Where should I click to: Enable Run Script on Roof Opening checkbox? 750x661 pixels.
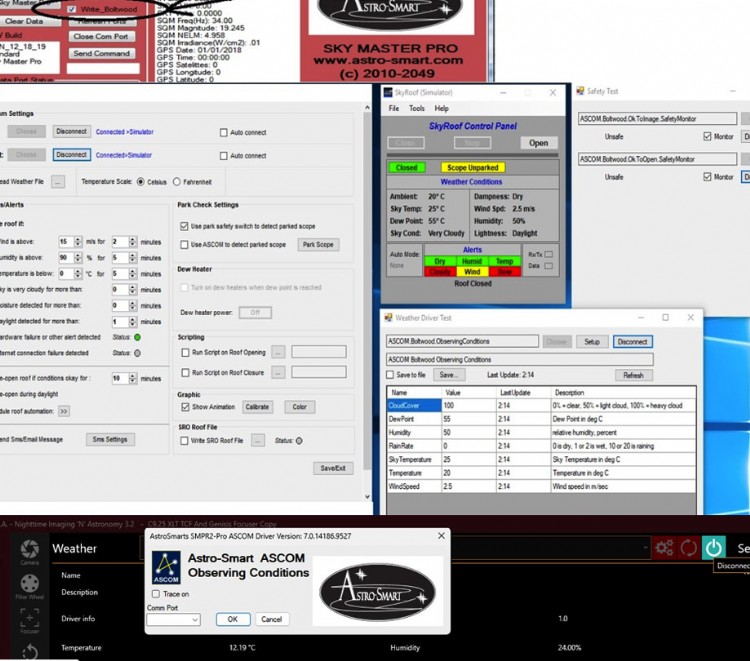click(x=185, y=353)
